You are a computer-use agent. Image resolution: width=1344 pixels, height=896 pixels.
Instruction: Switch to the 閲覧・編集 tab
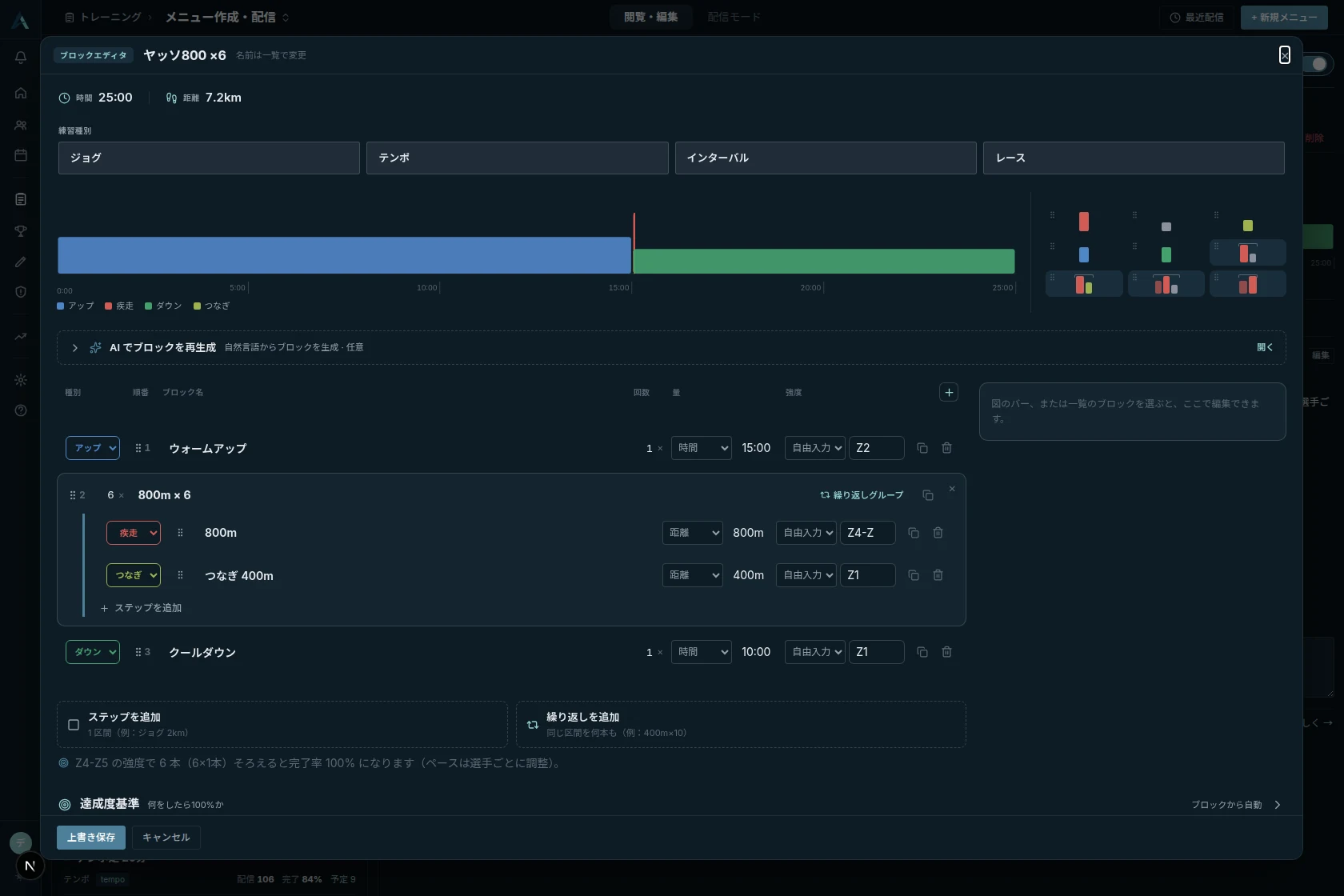coord(651,17)
